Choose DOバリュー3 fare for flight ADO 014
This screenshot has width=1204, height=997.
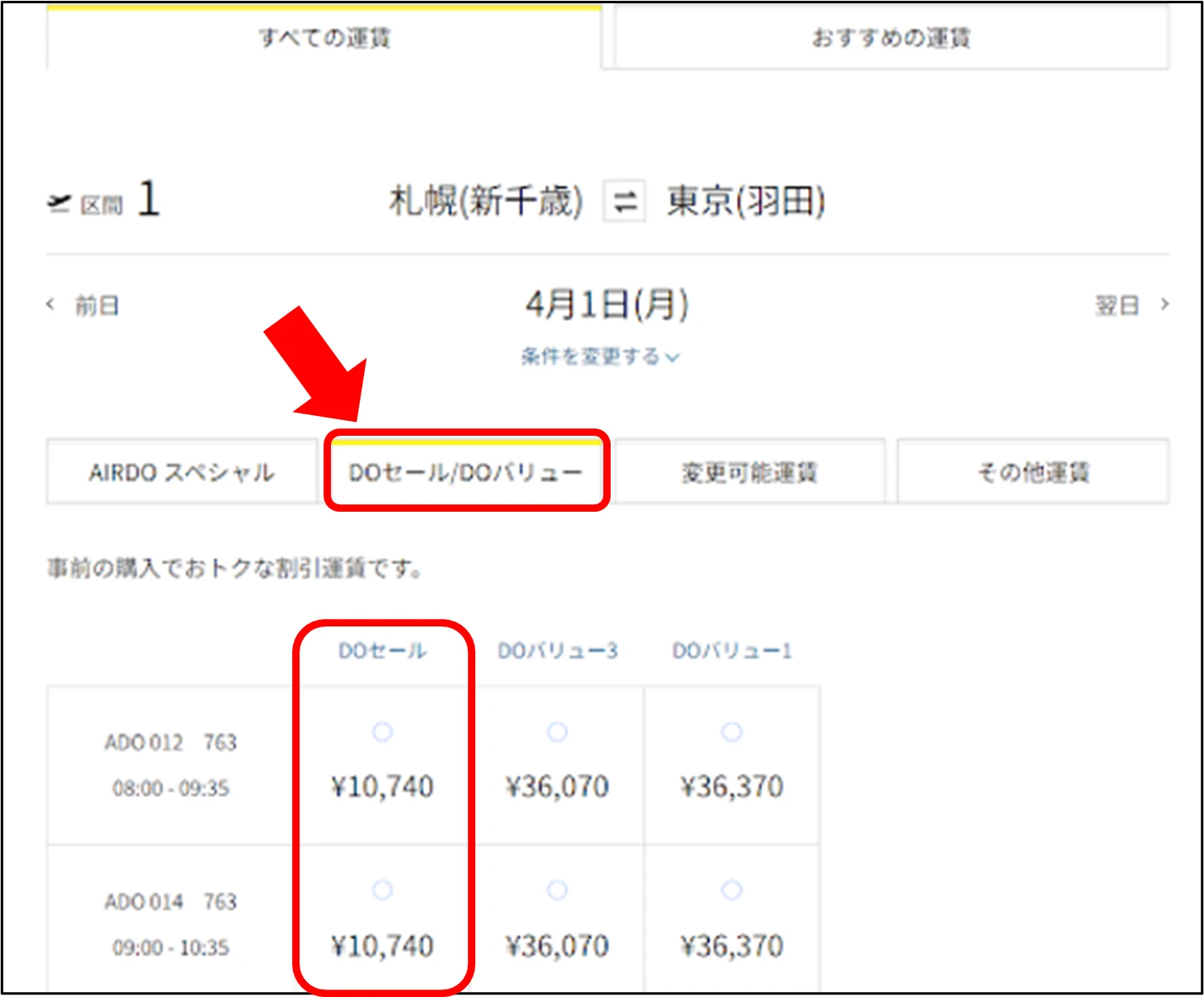coord(557,891)
